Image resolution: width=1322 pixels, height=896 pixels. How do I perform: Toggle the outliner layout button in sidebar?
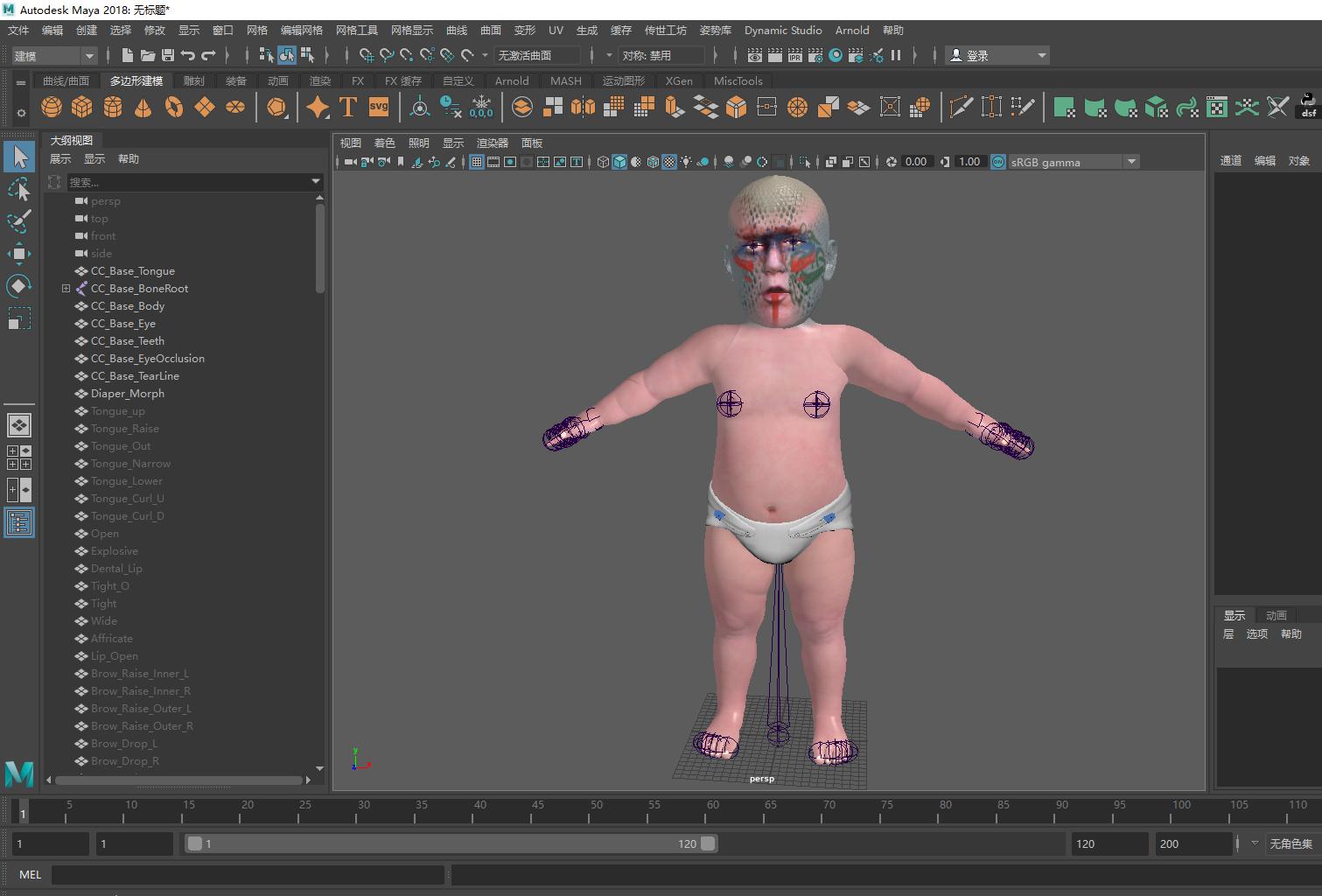18,522
